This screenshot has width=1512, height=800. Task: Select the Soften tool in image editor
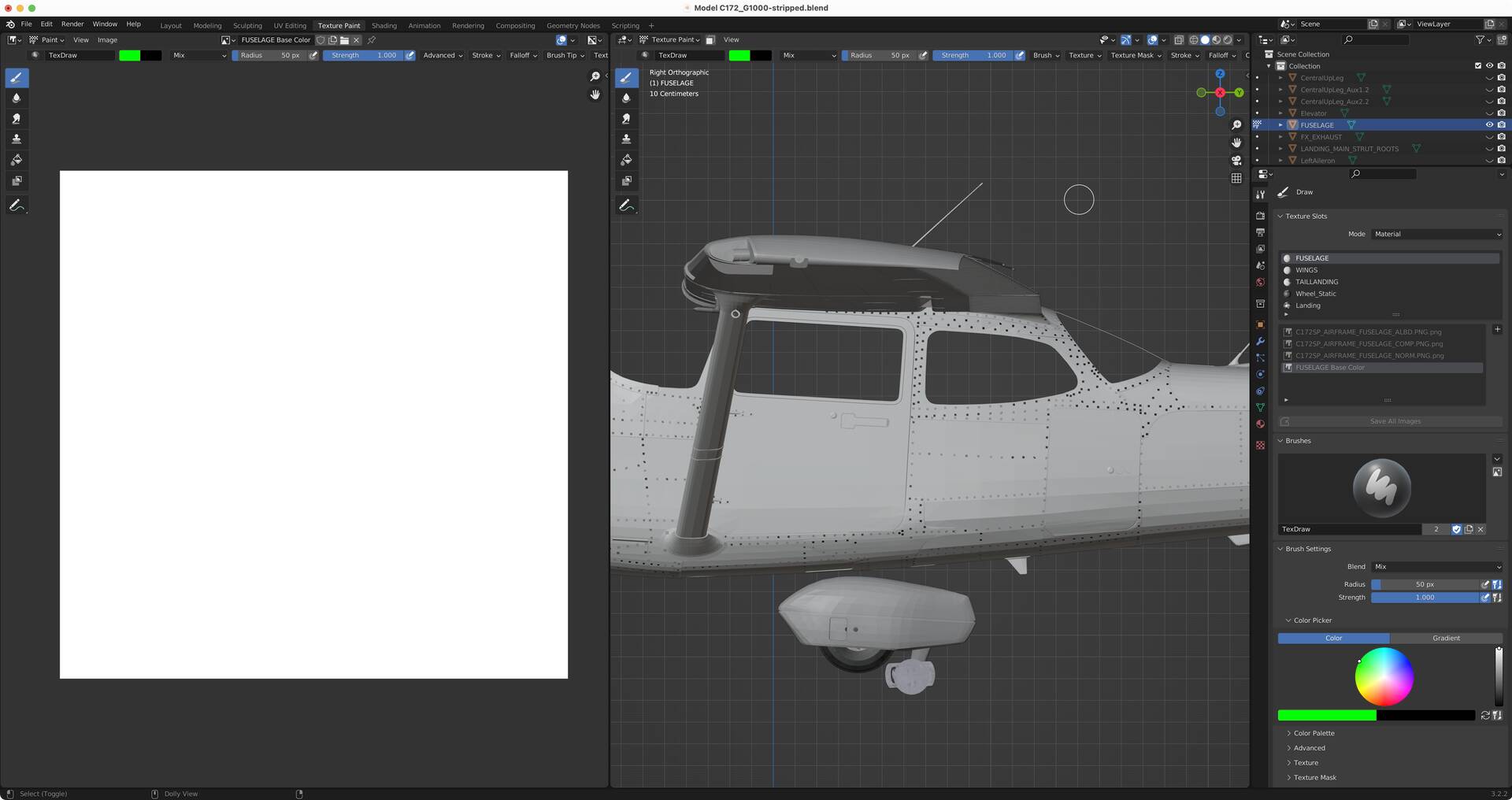(x=17, y=98)
